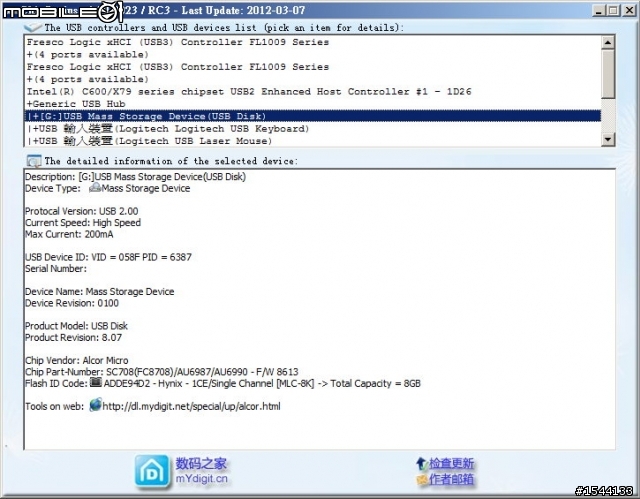Select Intel C600/X79 USB2 Host Controller row
Image resolution: width=640 pixels, height=499 pixels.
point(313,91)
